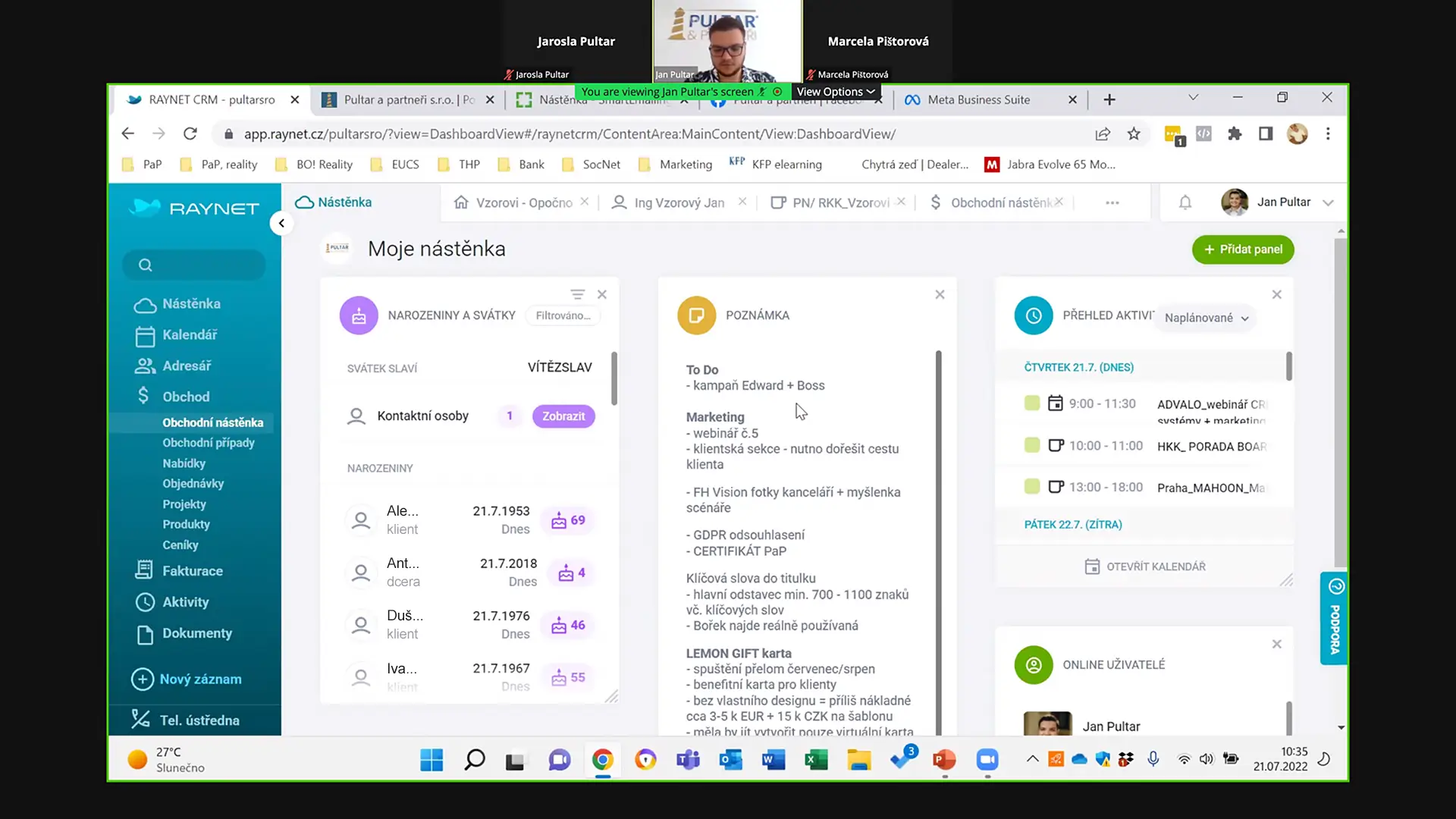Open Tel. ústředna phone icon
1456x819 pixels.
(x=141, y=719)
